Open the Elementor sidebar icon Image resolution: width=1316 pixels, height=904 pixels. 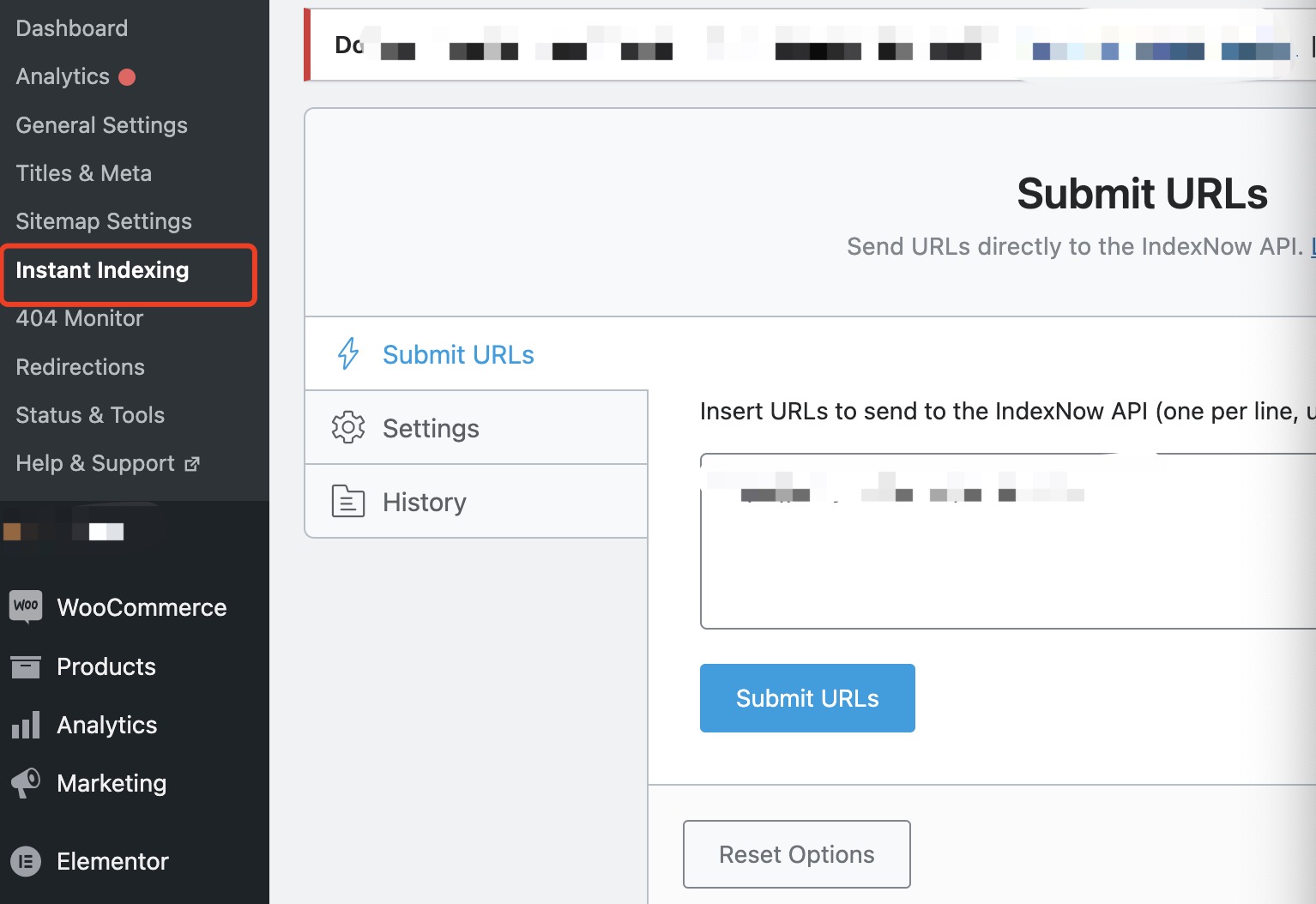coord(27,861)
